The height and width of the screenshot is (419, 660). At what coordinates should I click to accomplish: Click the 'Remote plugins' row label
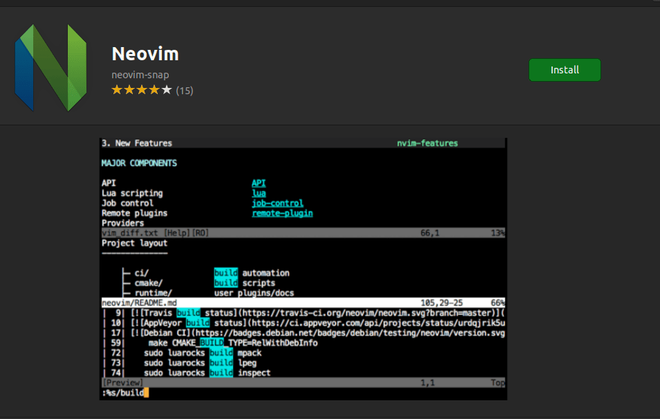coord(134,213)
